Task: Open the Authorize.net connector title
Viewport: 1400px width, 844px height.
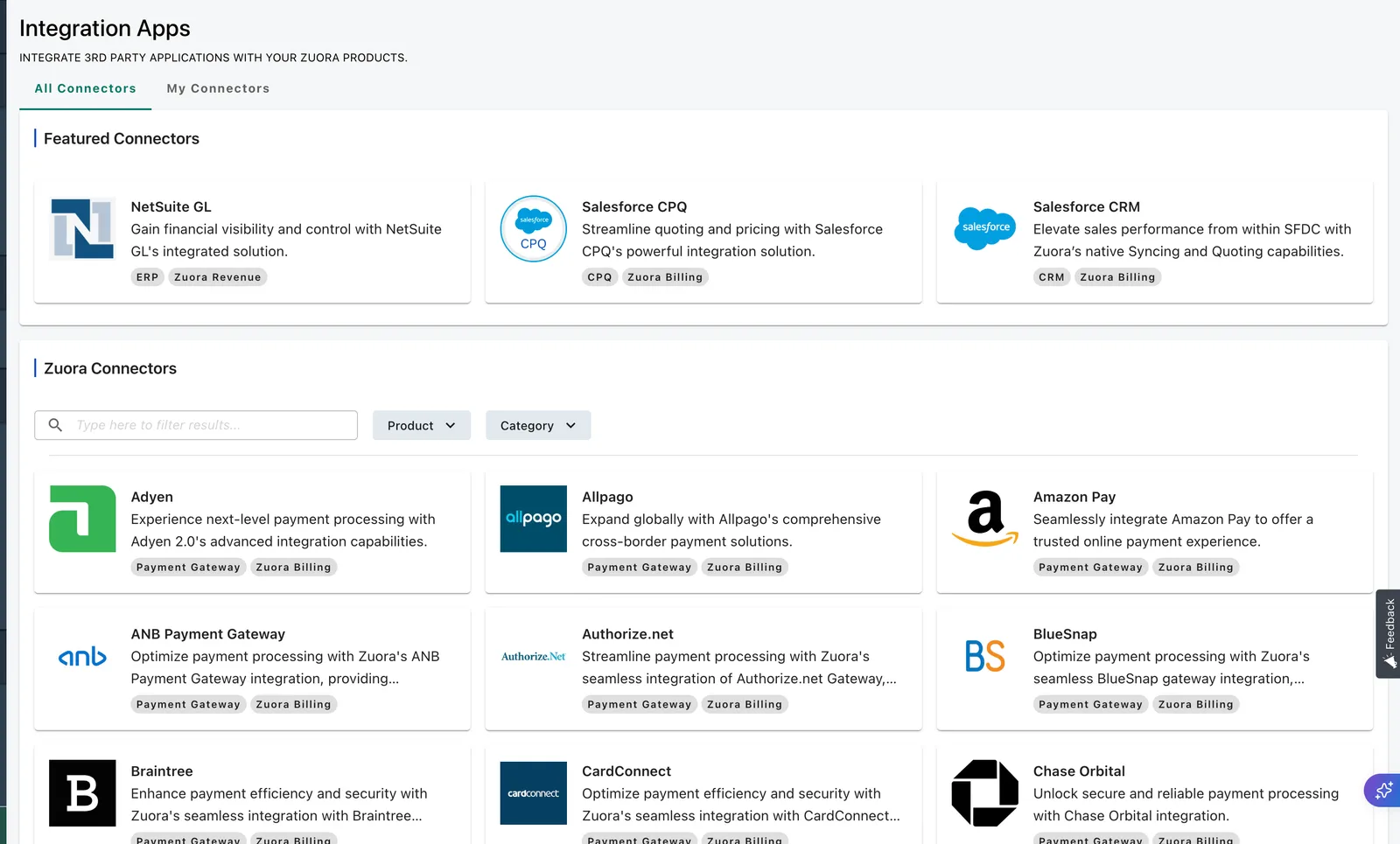Action: coord(627,634)
